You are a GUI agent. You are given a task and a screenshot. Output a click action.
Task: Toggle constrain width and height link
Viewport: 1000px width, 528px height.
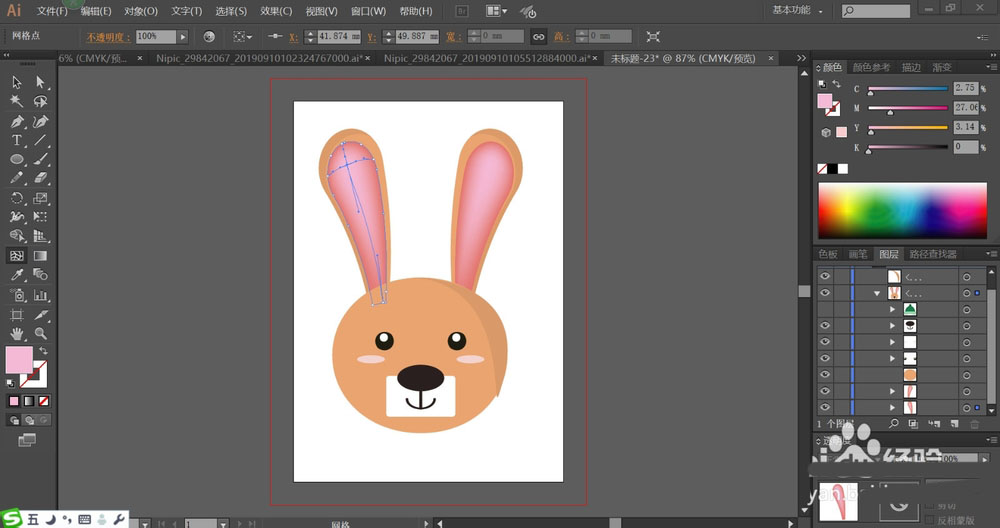click(538, 36)
